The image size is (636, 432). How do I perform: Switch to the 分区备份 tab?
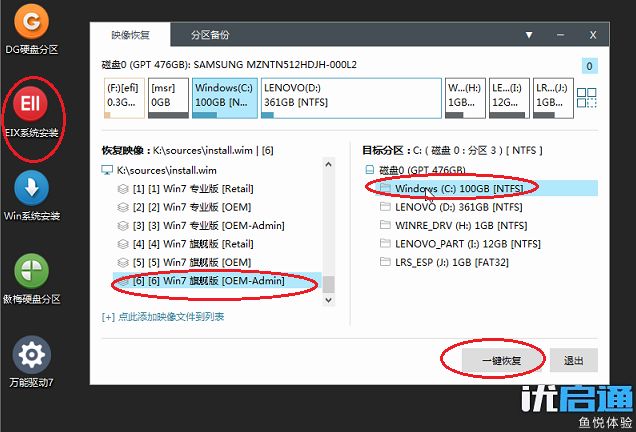point(210,35)
